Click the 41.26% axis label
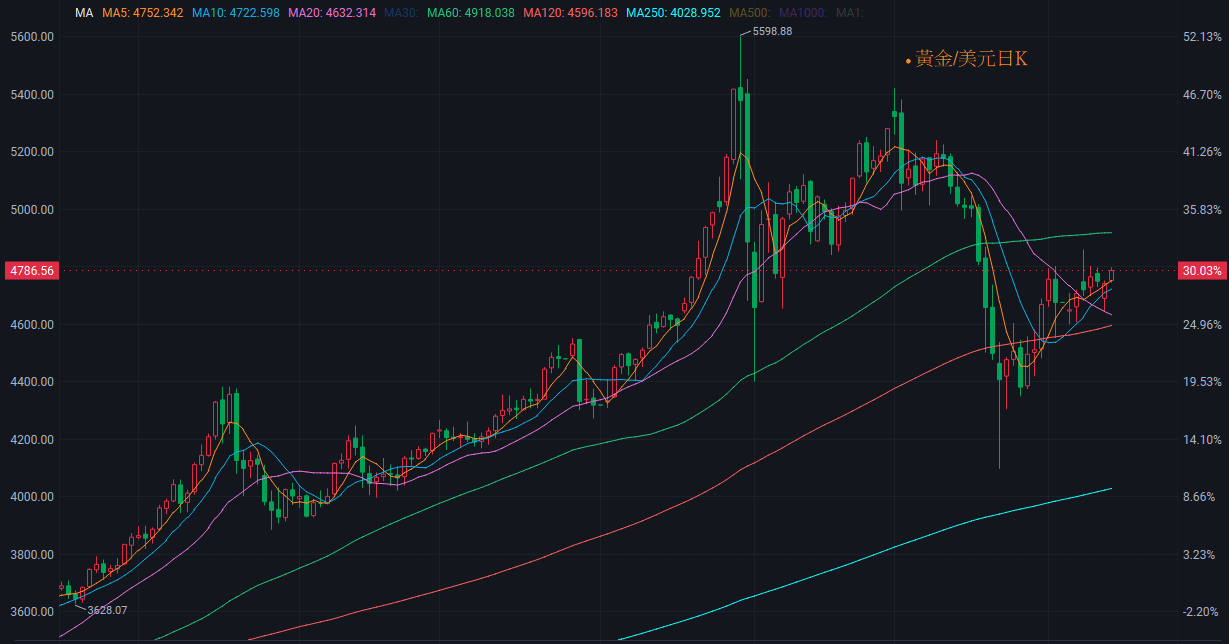 pos(1202,152)
